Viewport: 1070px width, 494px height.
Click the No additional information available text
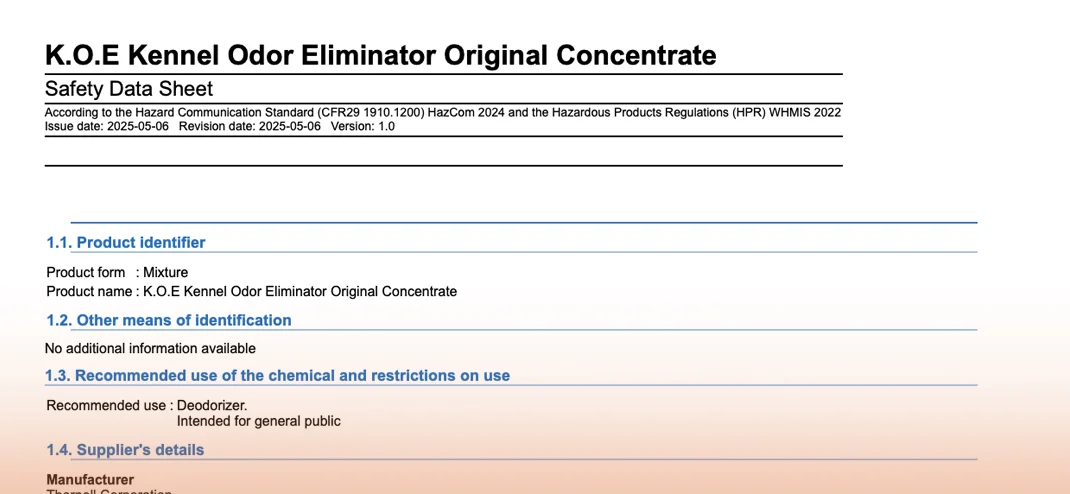click(150, 349)
